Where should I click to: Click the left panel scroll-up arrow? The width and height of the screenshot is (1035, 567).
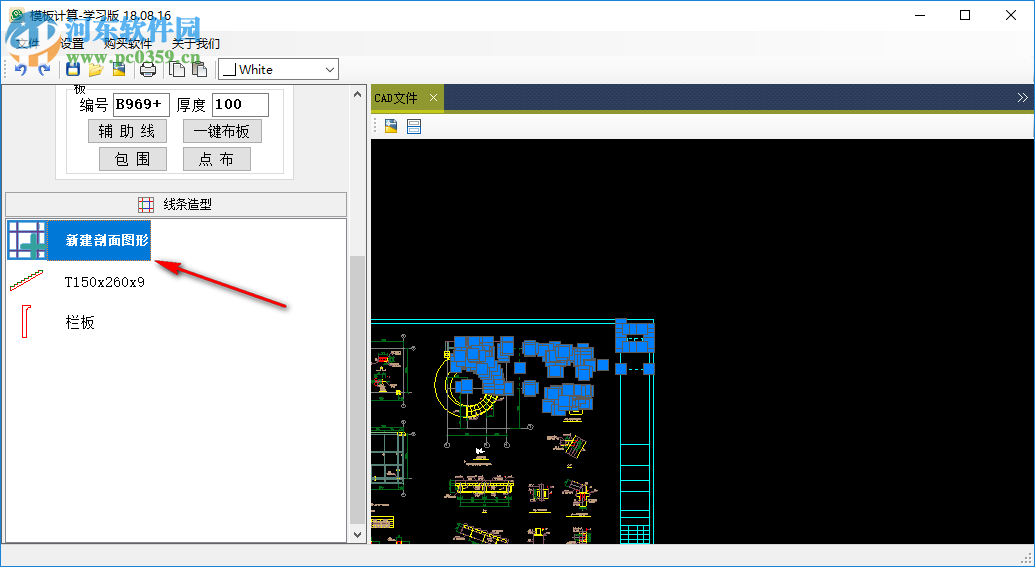click(357, 94)
